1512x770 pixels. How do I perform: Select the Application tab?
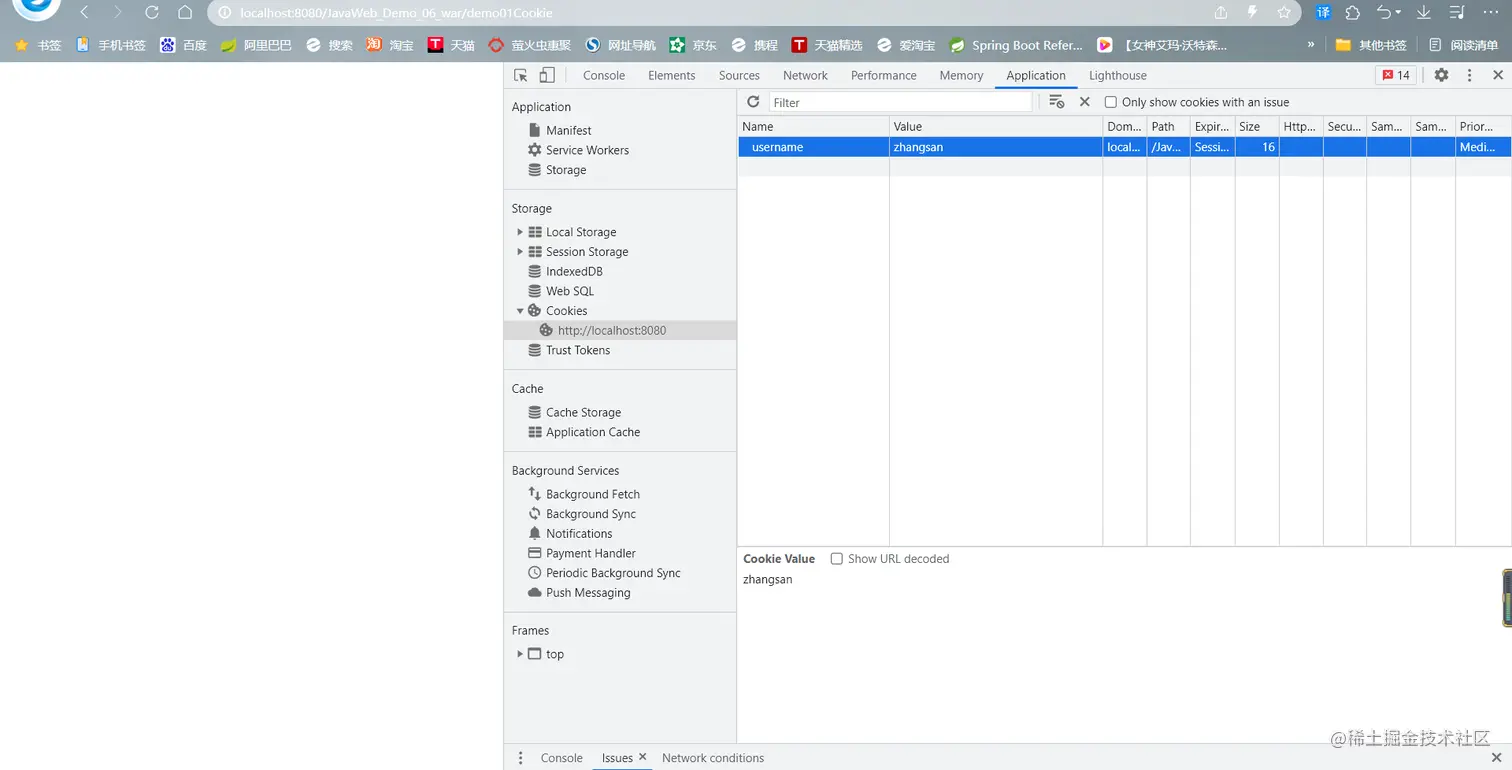pos(1036,75)
